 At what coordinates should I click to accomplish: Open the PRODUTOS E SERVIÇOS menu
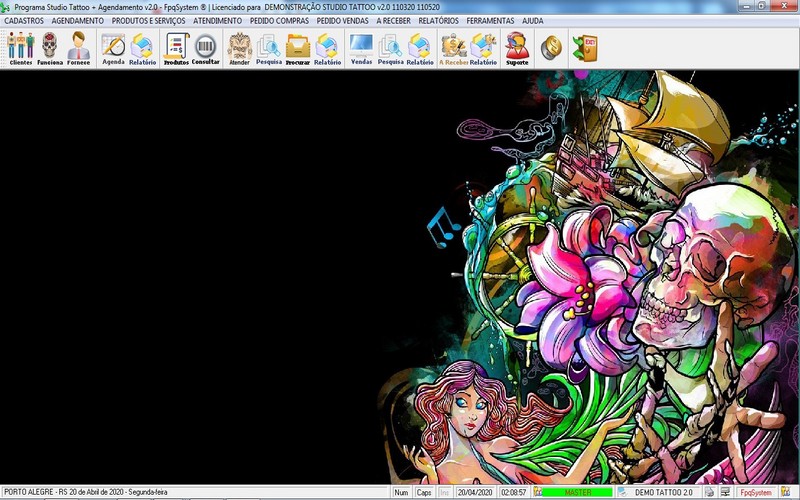click(148, 20)
